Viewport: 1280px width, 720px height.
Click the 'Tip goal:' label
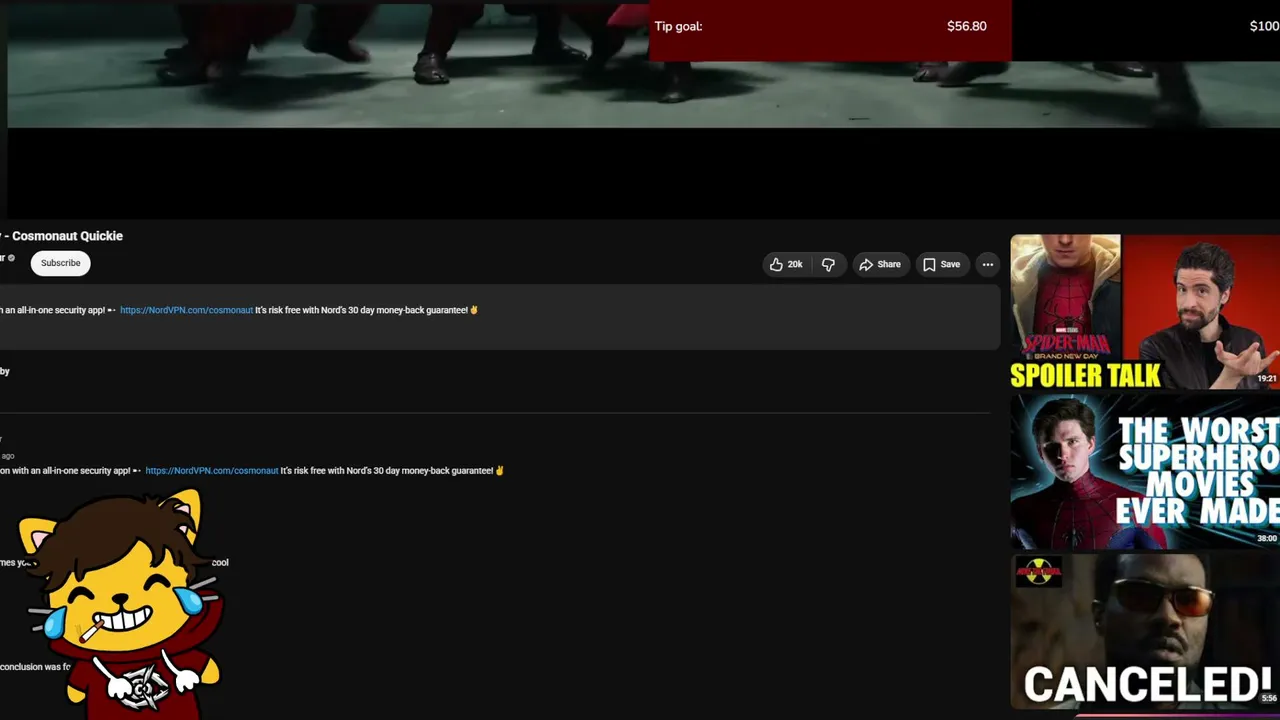(x=678, y=26)
